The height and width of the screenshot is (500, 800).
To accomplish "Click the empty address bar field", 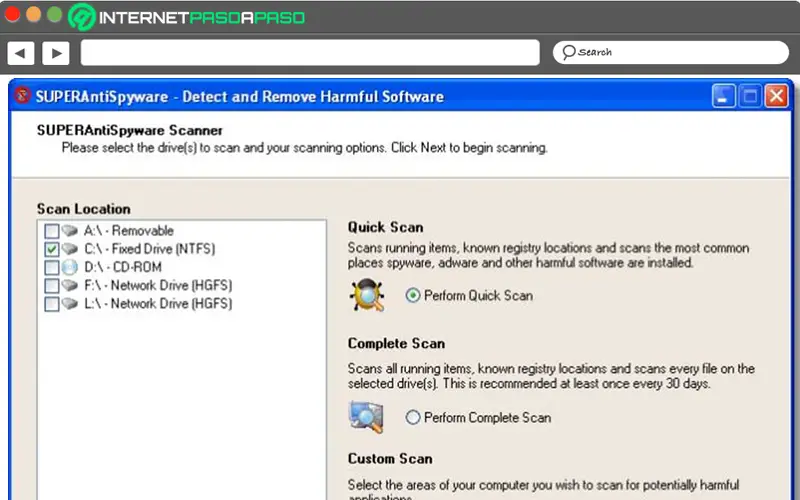I will [310, 53].
